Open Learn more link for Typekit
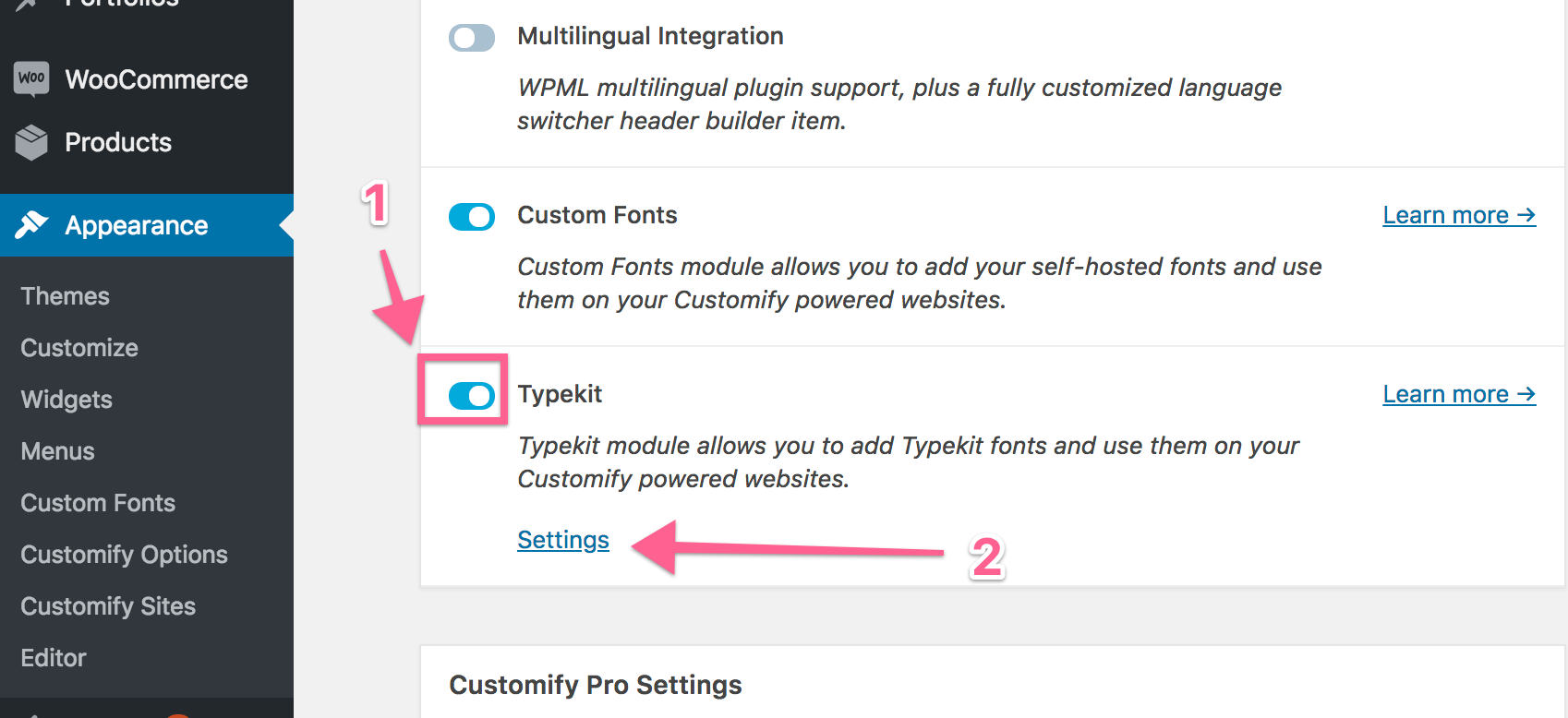1568x718 pixels. [1459, 394]
